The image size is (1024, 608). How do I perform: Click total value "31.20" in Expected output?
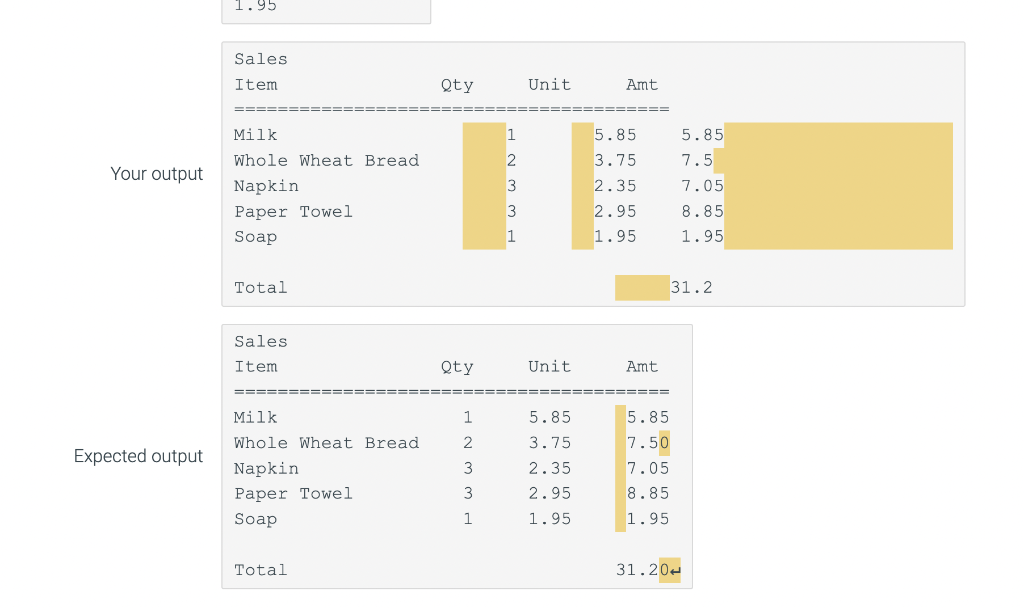point(643,570)
